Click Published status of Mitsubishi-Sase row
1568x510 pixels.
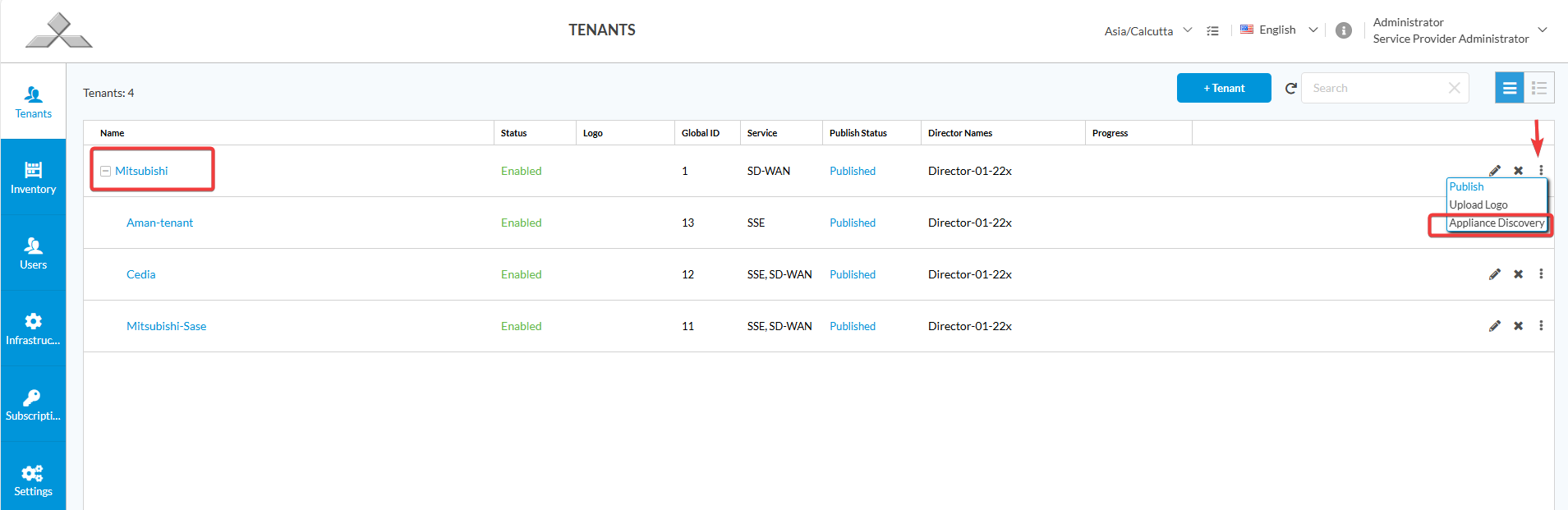853,326
